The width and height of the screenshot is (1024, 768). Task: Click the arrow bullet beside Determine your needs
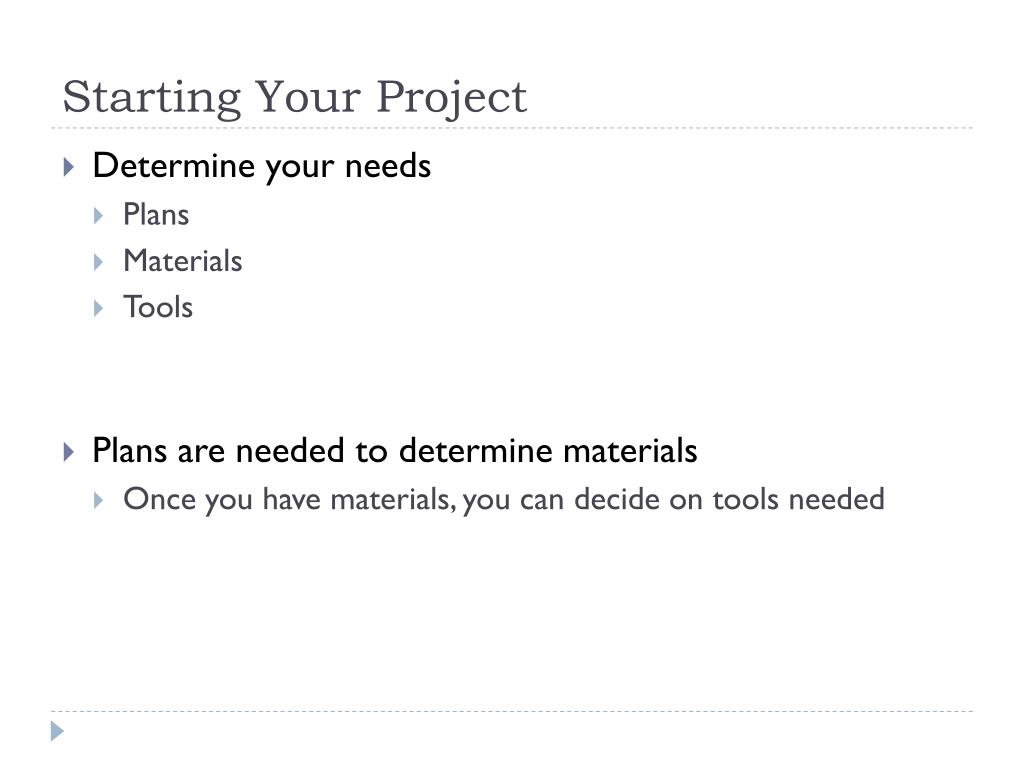(69, 167)
